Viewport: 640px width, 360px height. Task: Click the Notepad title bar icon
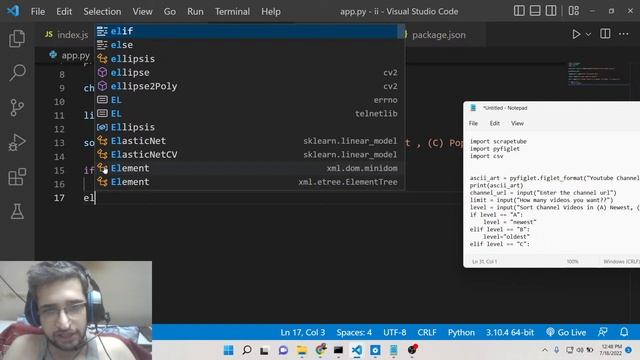[x=473, y=108]
